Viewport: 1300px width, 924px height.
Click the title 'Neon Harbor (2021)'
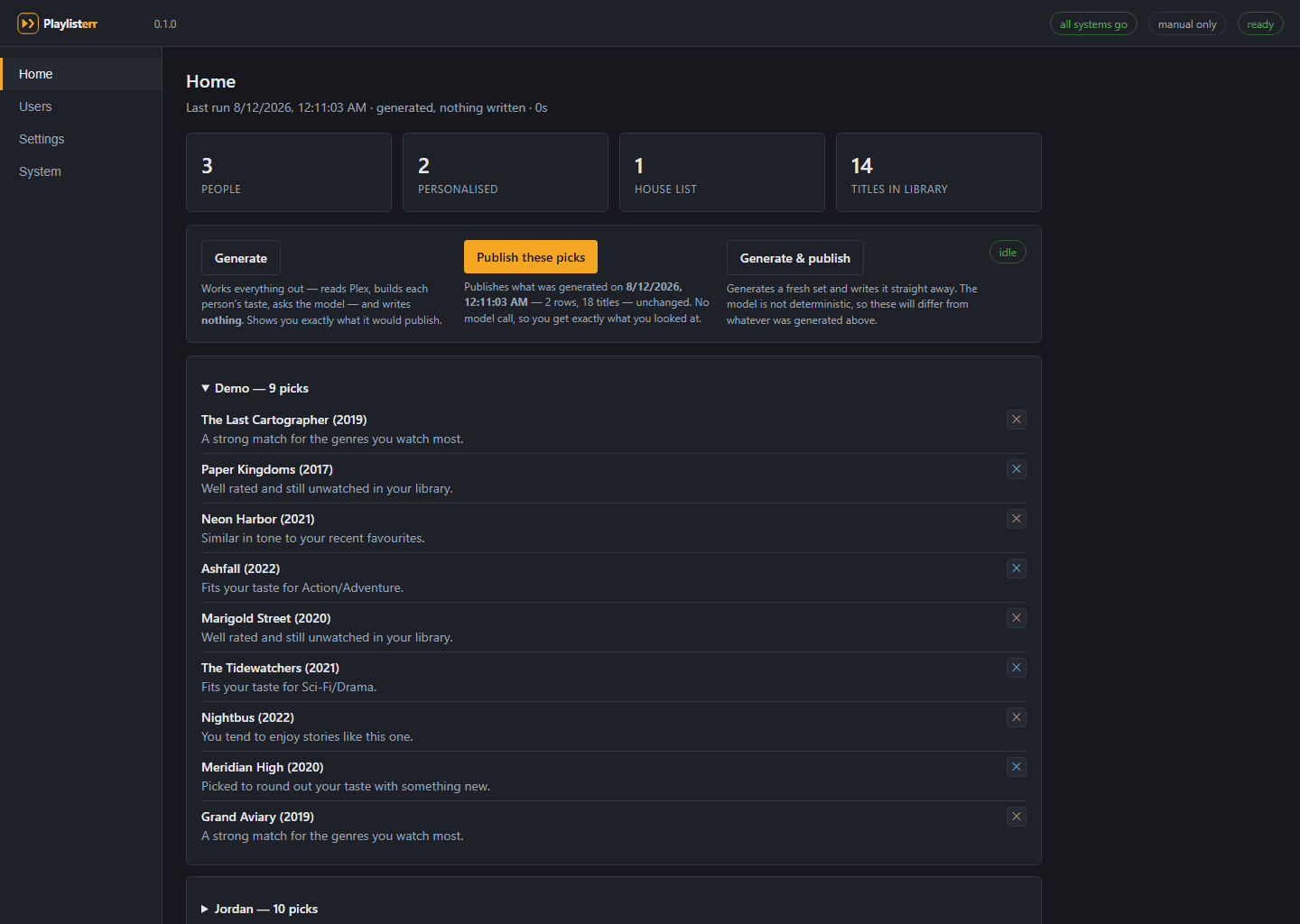tap(258, 519)
